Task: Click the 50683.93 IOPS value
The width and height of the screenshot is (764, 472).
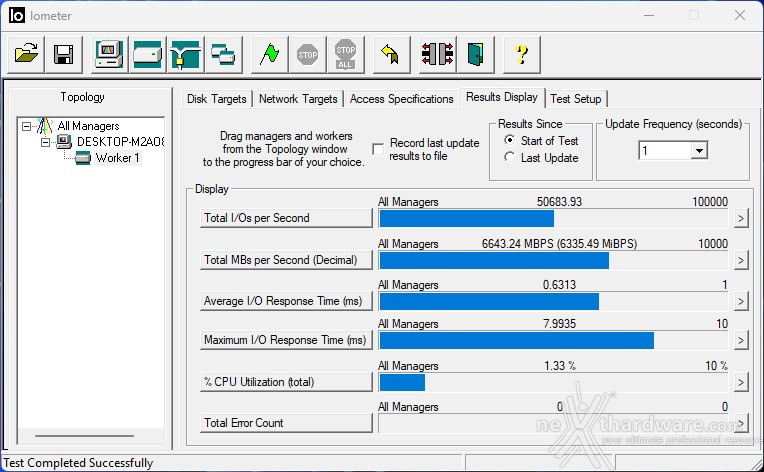Action: click(559, 202)
